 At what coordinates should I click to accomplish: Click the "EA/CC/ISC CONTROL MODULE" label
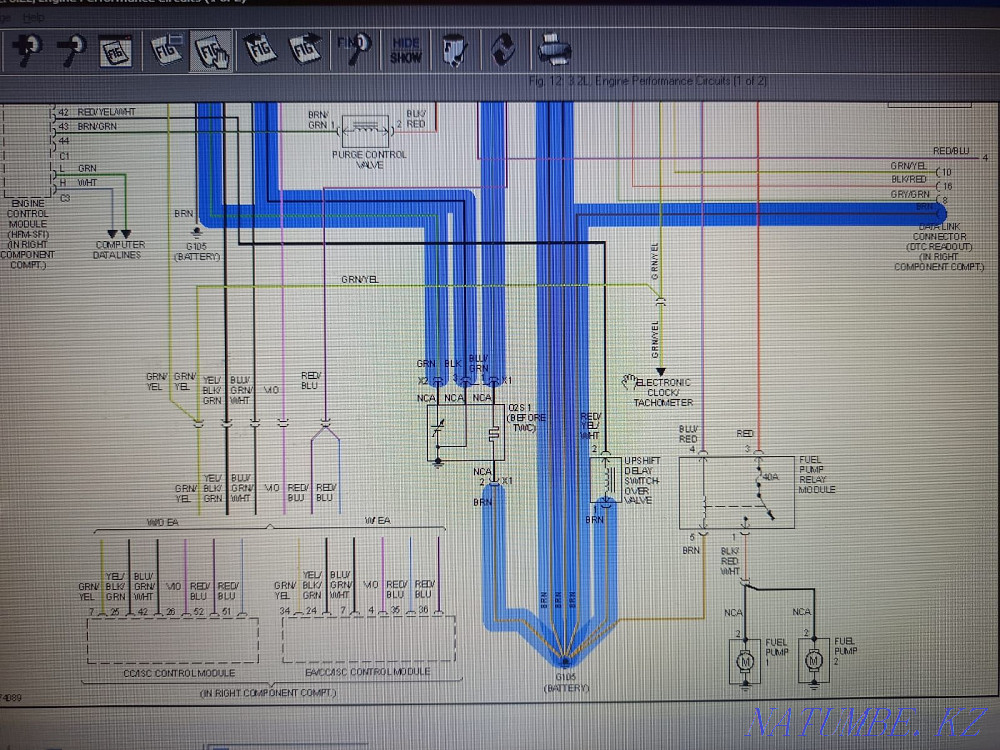click(x=368, y=672)
